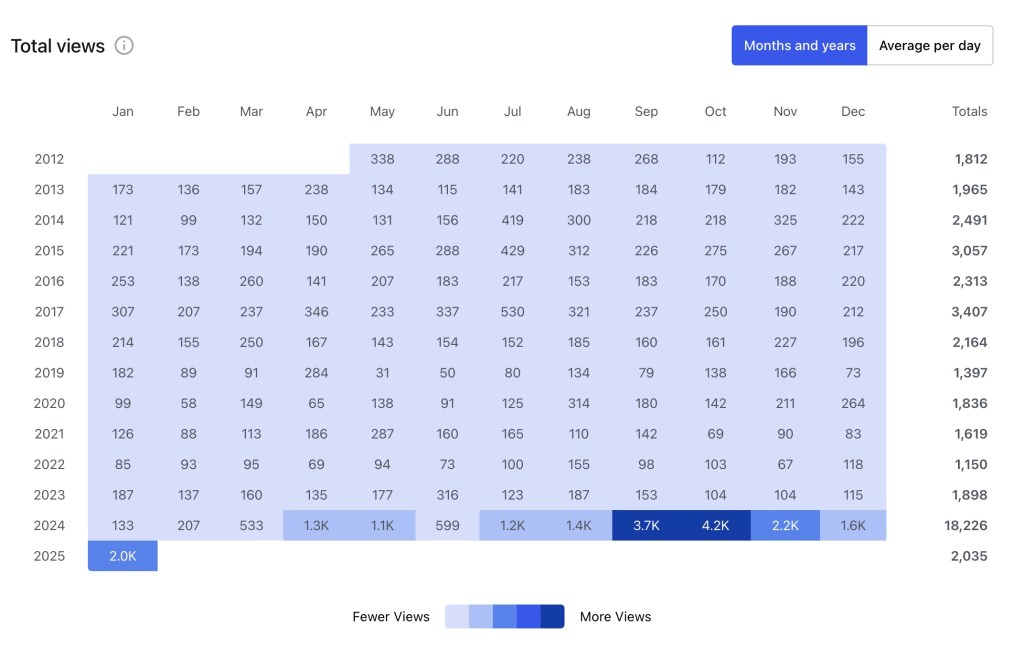The width and height of the screenshot is (1024, 647).
Task: Switch to Months and years view
Action: click(799, 46)
